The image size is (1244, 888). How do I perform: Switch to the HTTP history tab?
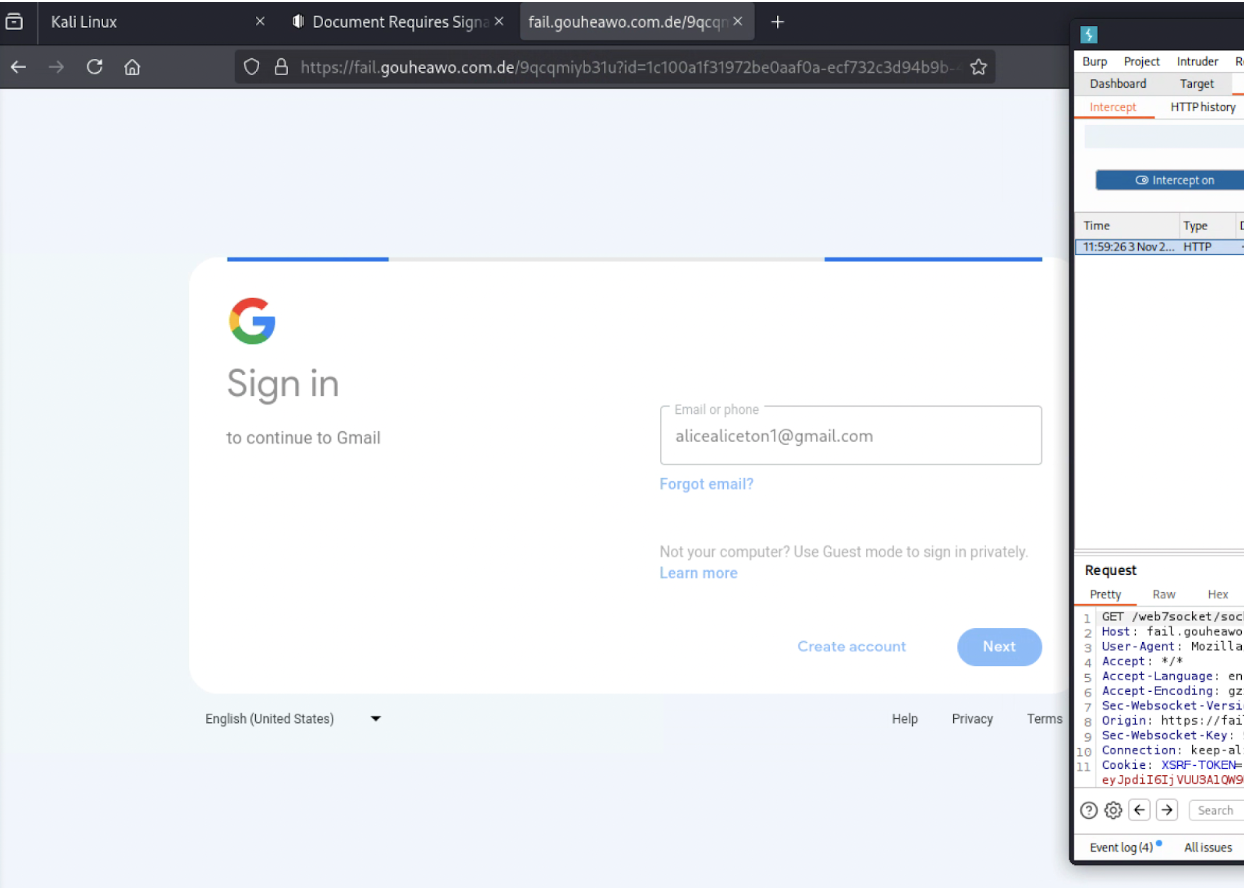click(1202, 107)
